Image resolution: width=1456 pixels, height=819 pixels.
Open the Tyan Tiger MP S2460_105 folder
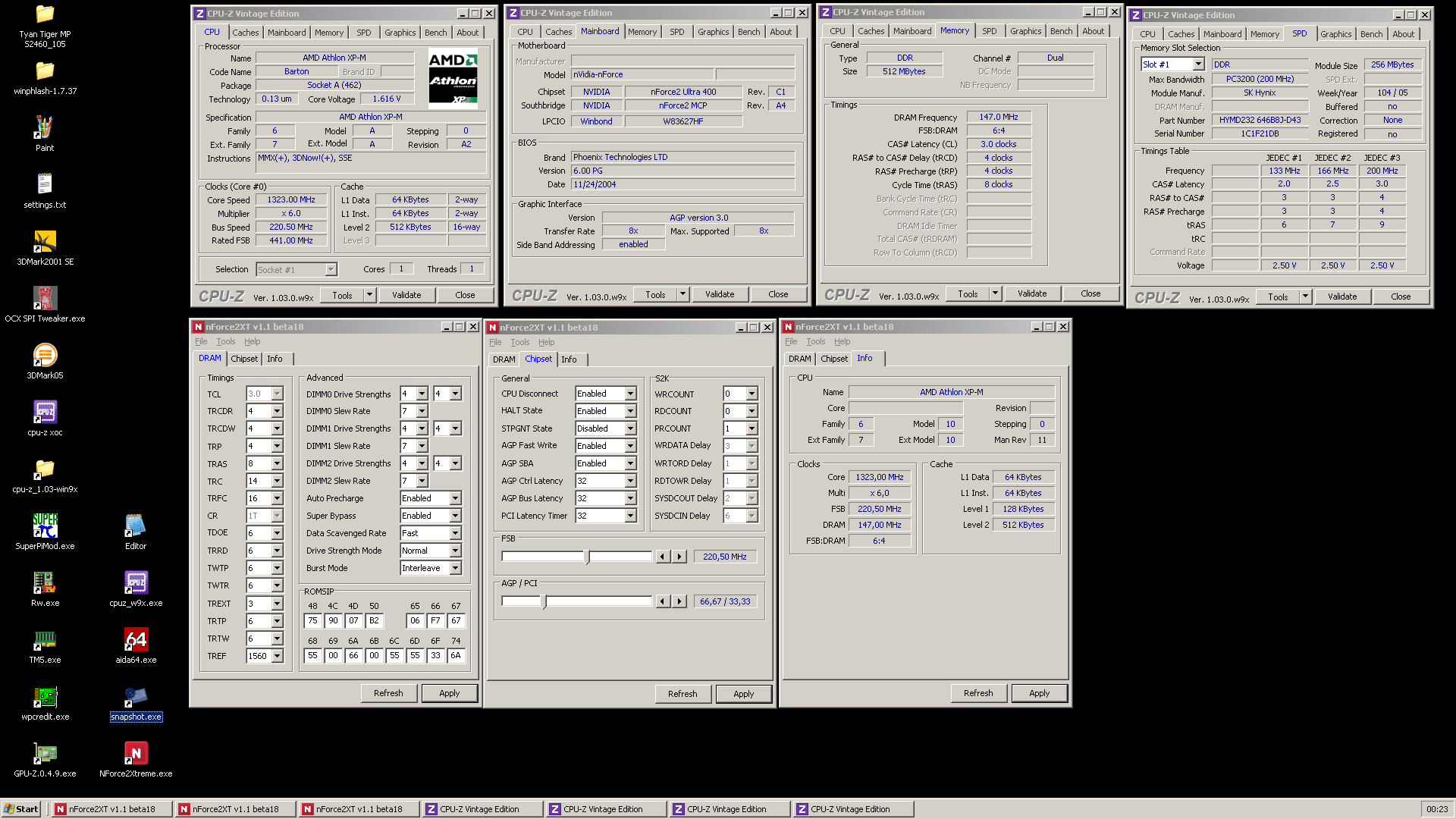[45, 26]
